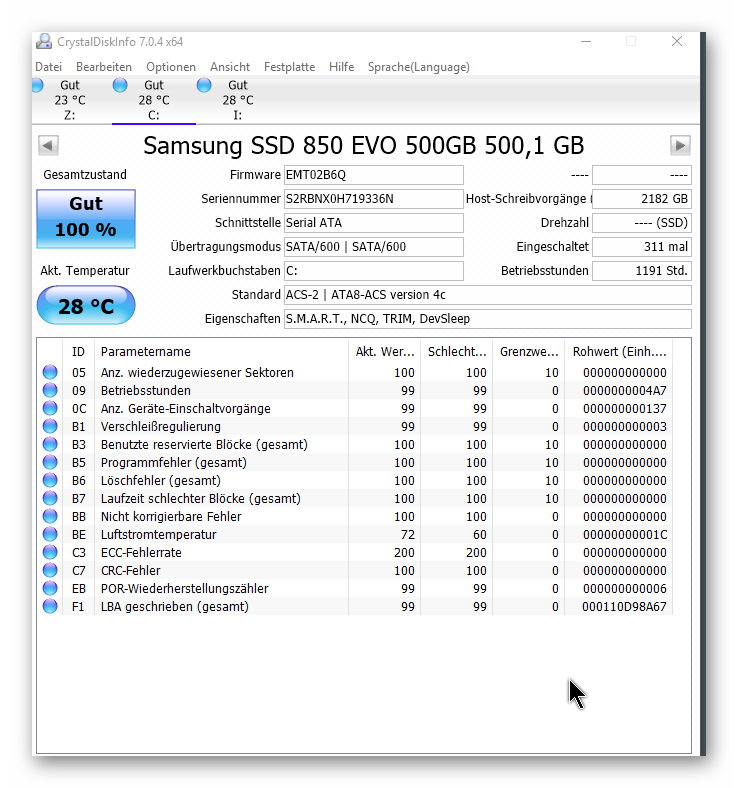738x788 pixels.
Task: Click the Schlecht... column header
Action: 457,352
